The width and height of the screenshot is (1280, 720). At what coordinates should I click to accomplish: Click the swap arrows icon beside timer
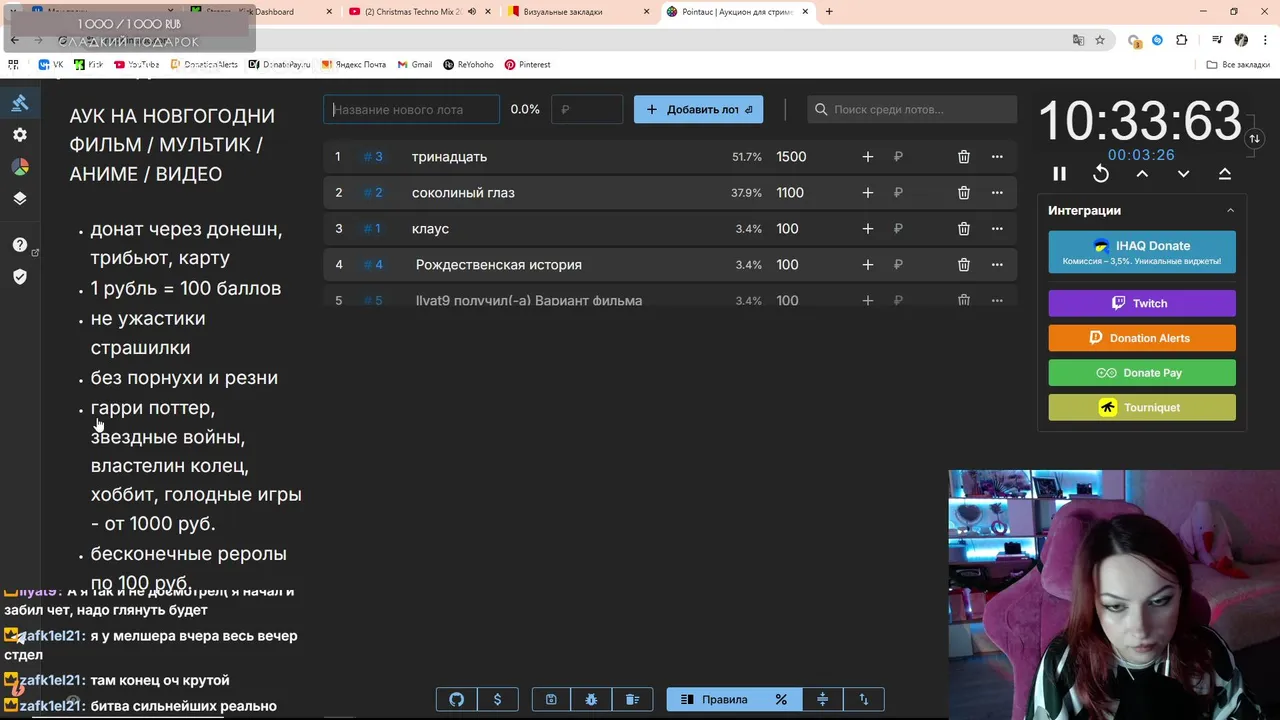[x=1254, y=139]
